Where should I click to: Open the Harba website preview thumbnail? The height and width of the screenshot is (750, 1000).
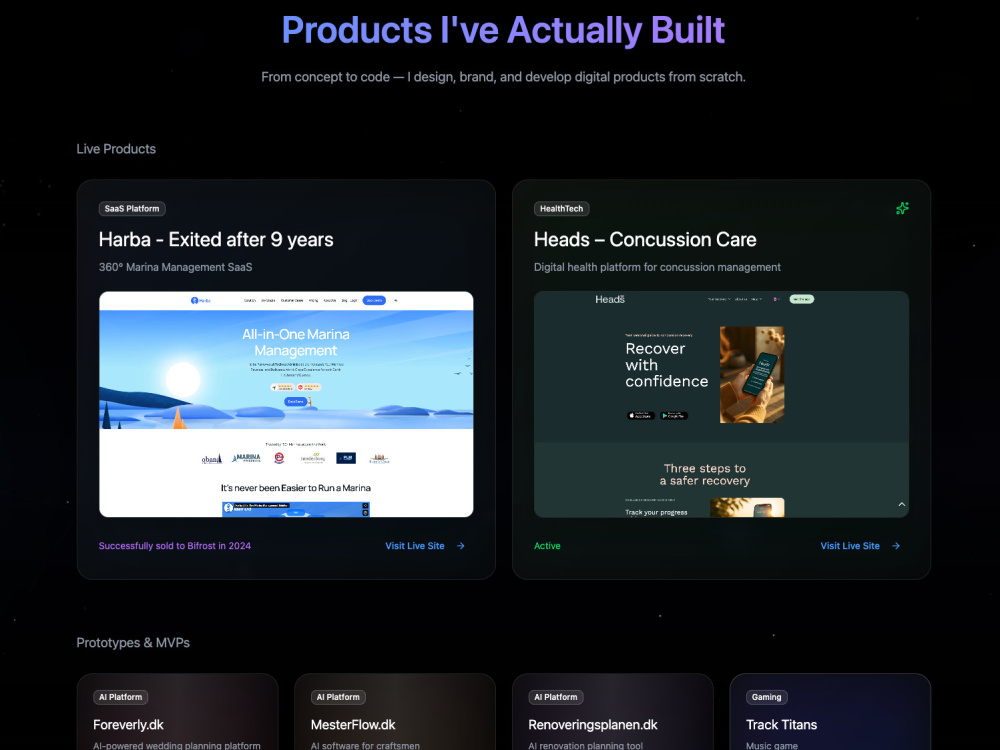tap(286, 404)
